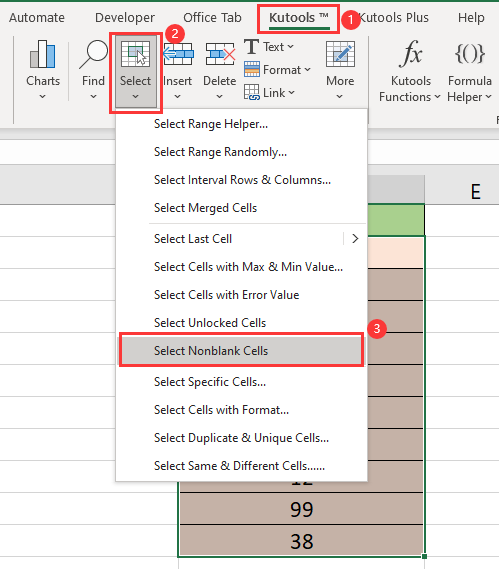Expand the Text dropdown

269,47
